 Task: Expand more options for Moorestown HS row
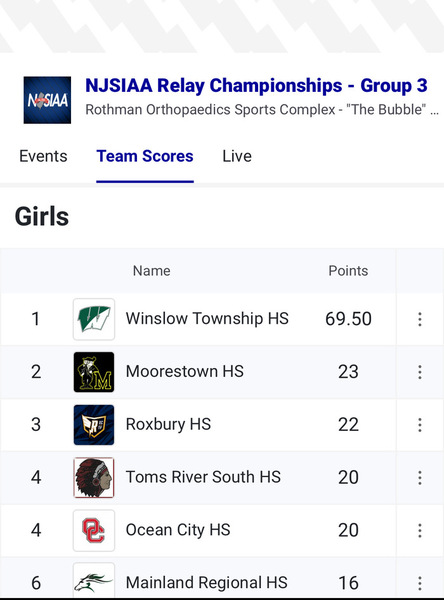point(420,372)
